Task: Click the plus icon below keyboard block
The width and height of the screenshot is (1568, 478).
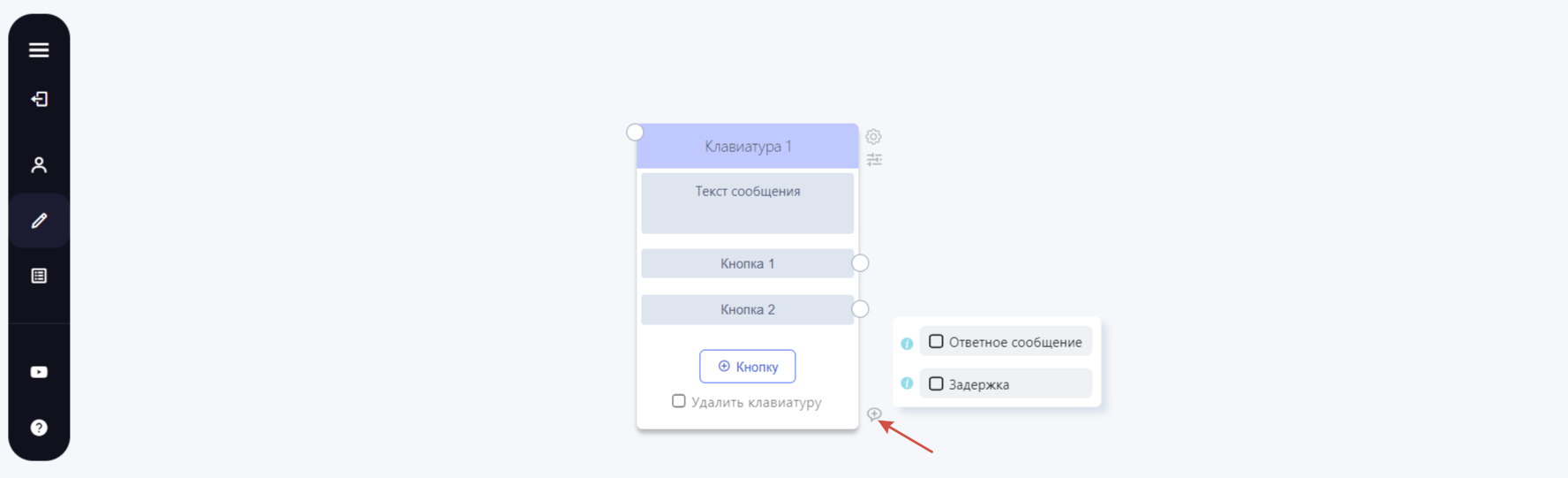Action: click(x=874, y=414)
